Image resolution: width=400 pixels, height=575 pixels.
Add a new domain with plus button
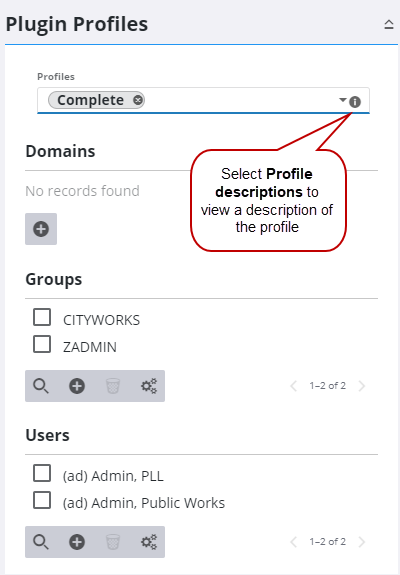click(x=41, y=229)
